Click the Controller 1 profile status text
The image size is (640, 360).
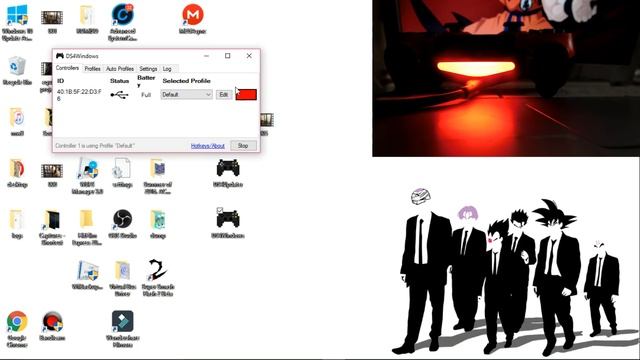point(95,146)
